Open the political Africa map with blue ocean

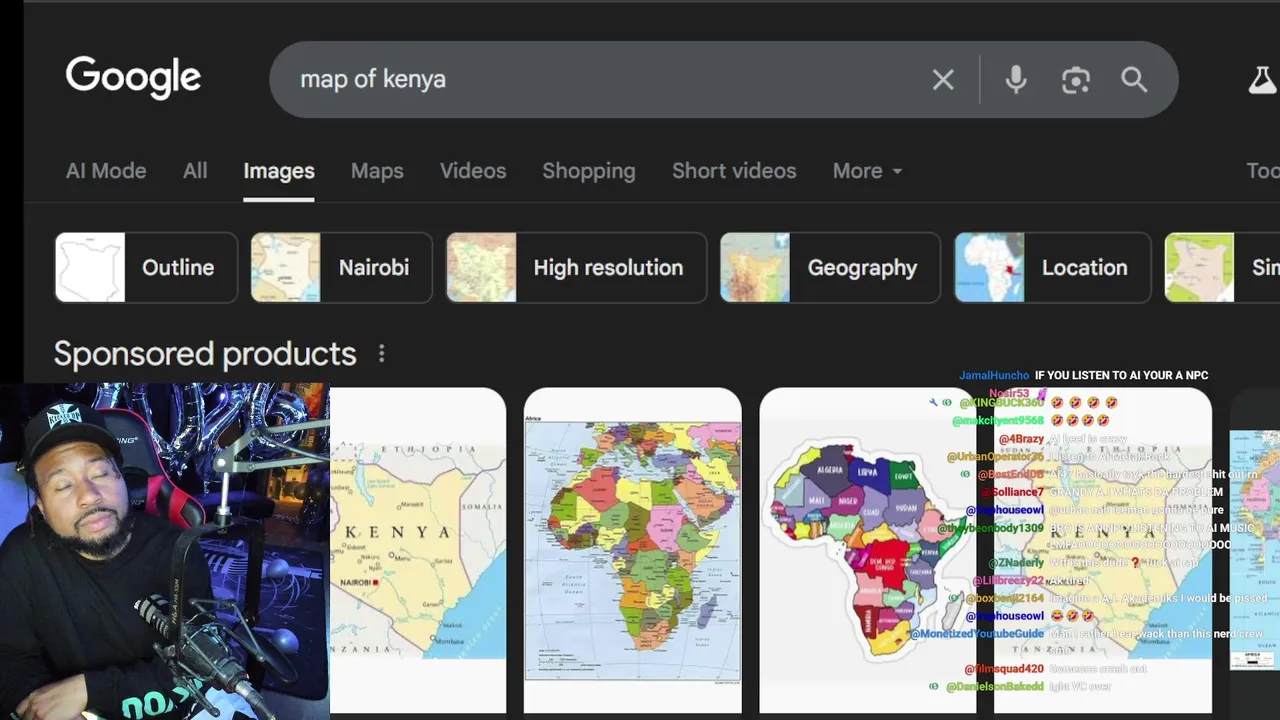[x=633, y=550]
